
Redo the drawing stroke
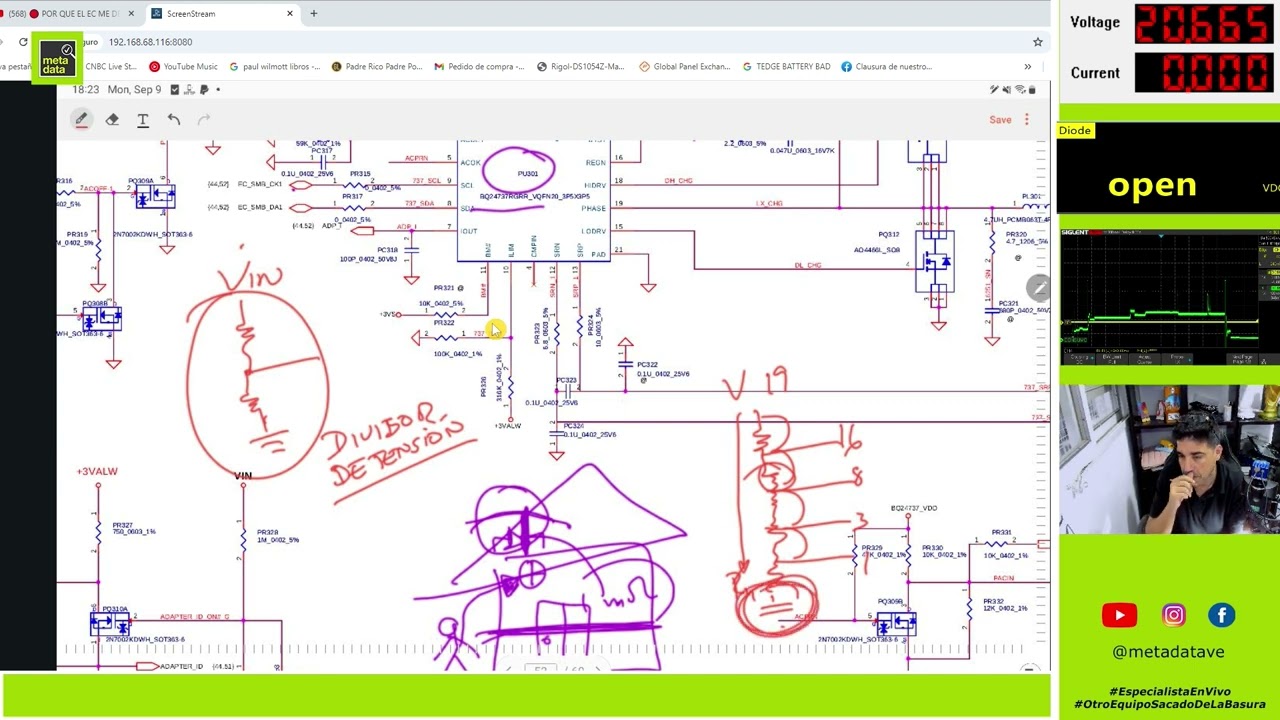204,120
